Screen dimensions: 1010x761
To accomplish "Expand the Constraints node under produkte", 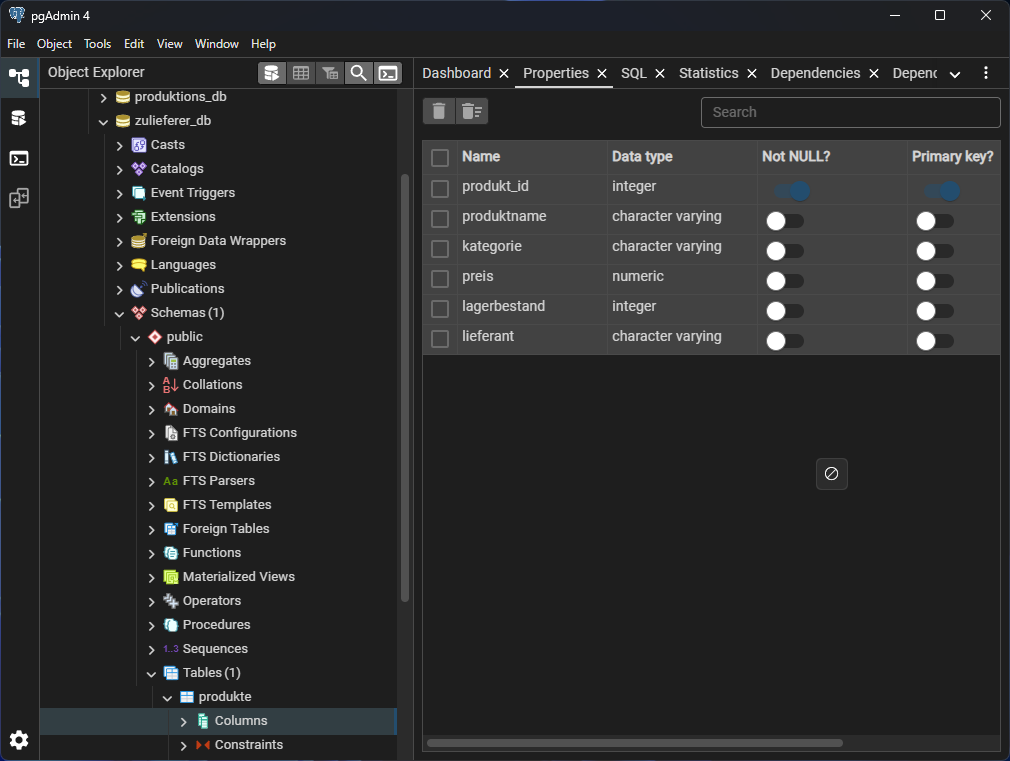I will pos(183,745).
